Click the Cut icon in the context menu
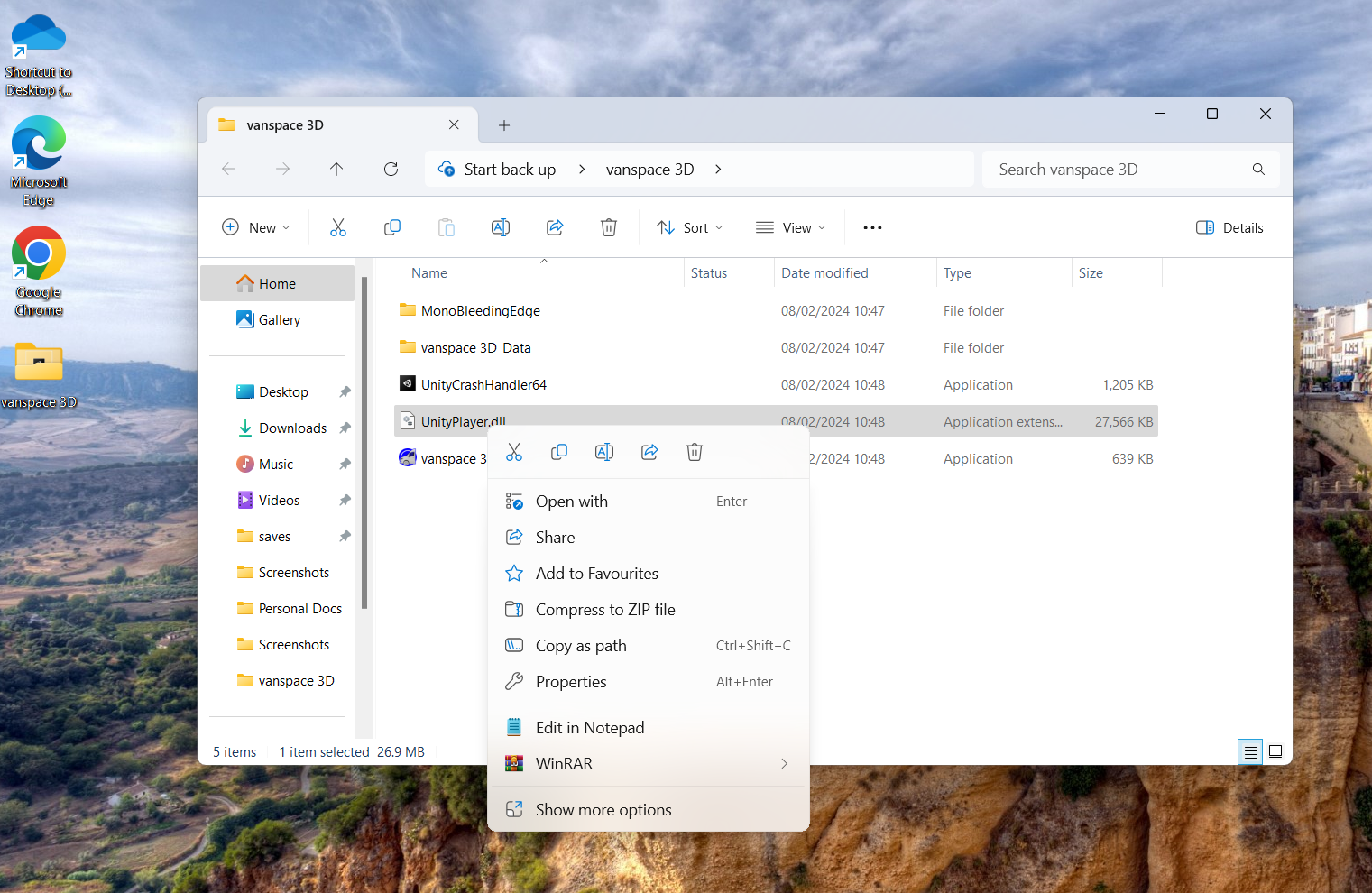Image resolution: width=1372 pixels, height=893 pixels. (514, 452)
